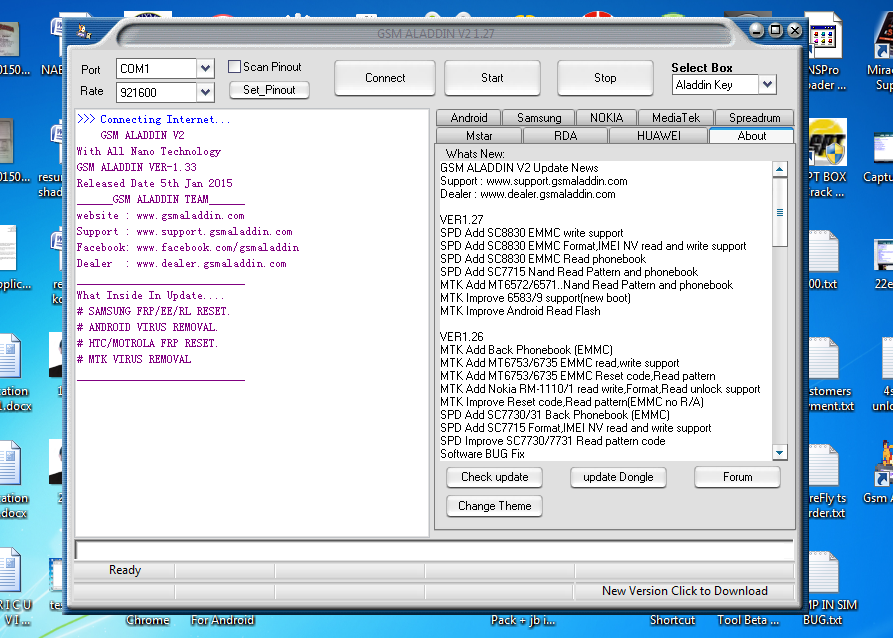Switch to the Samsung tab
Viewport: 893px width, 638px height.
tap(539, 118)
